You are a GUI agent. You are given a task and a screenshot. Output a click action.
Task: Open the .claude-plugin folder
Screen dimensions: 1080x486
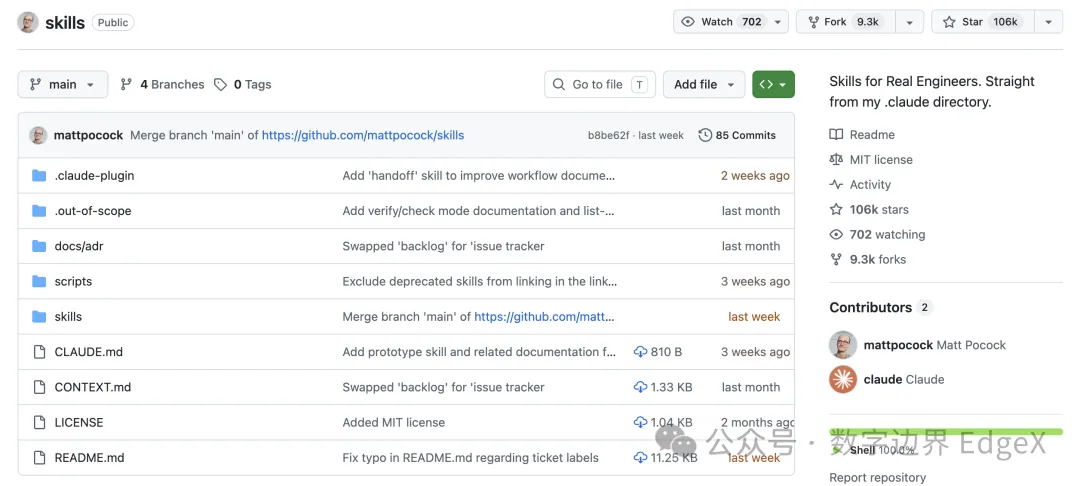point(94,176)
